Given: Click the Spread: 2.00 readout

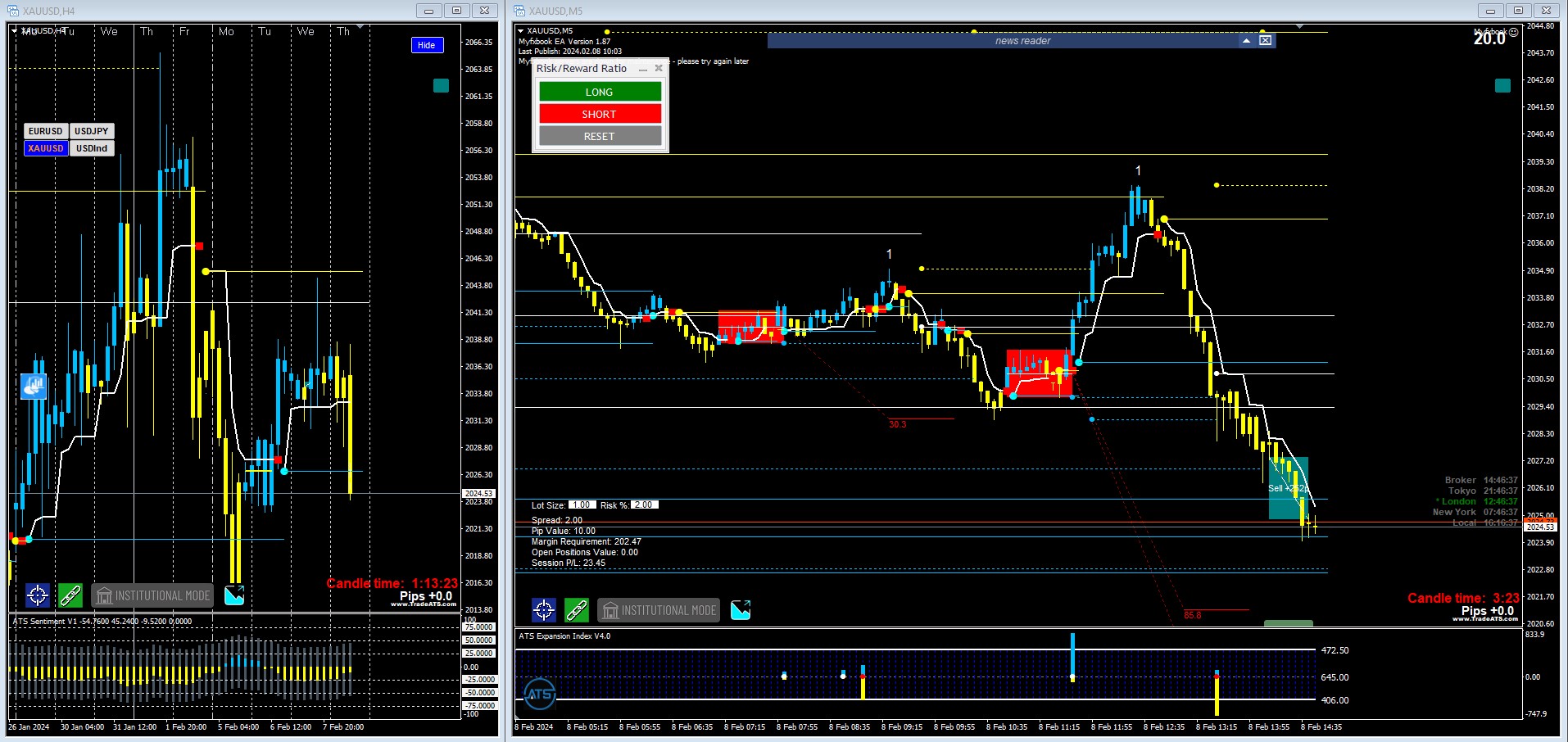Looking at the screenshot, I should 557,520.
